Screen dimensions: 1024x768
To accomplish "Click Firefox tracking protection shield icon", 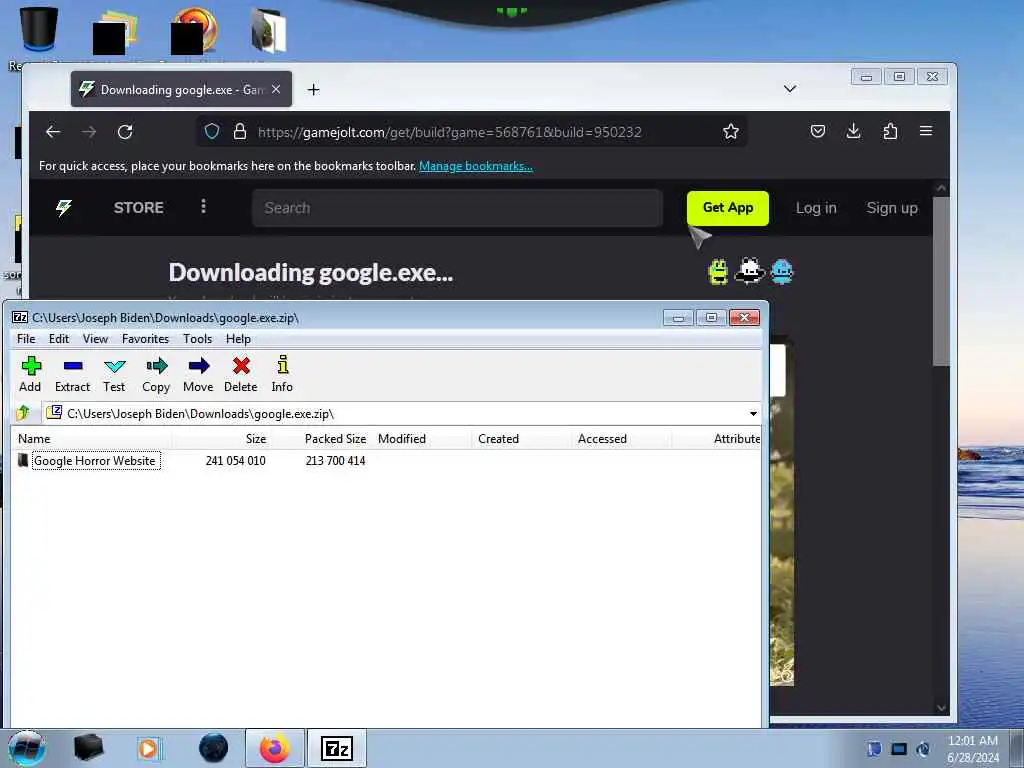I will click(212, 132).
